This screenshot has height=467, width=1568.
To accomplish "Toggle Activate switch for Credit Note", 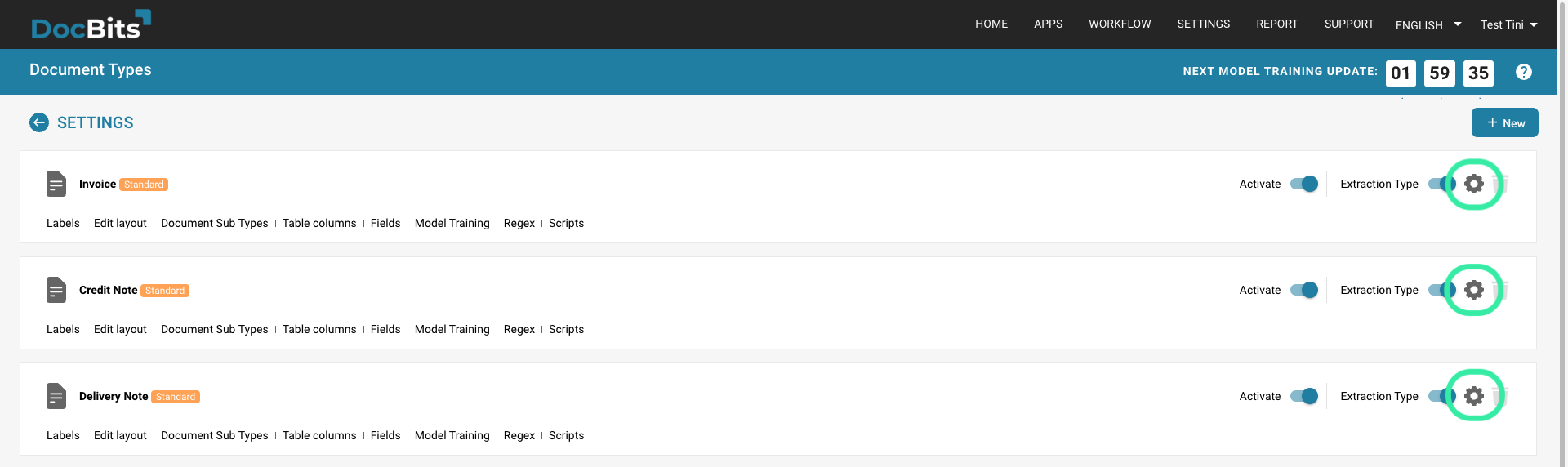I will pyautogui.click(x=1304, y=290).
